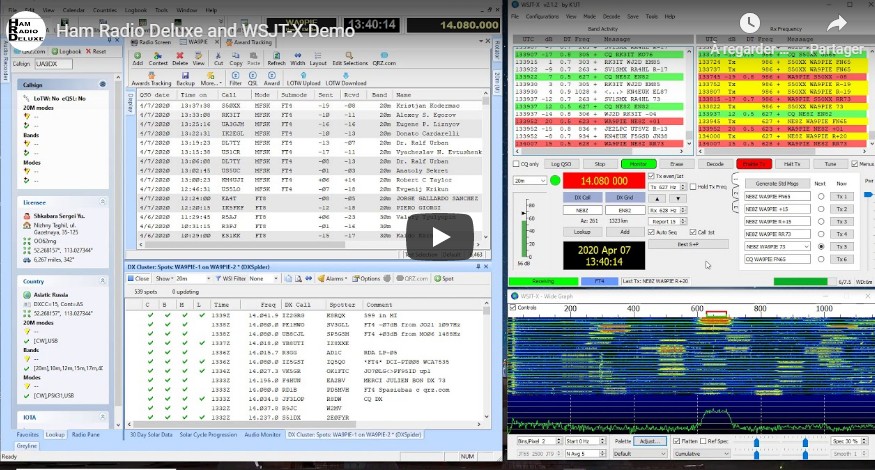Play the Ham Radio Deluxe demo video
This screenshot has height=470, width=875.
point(440,237)
